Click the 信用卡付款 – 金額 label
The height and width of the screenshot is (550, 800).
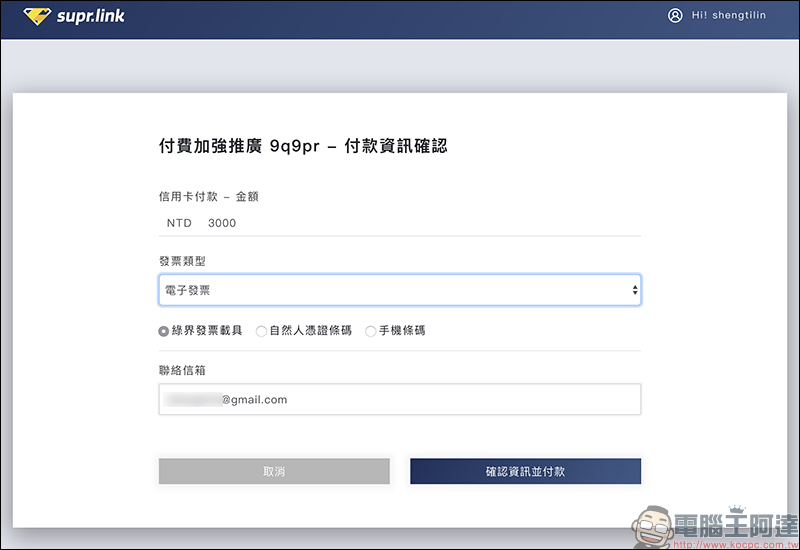pos(209,197)
